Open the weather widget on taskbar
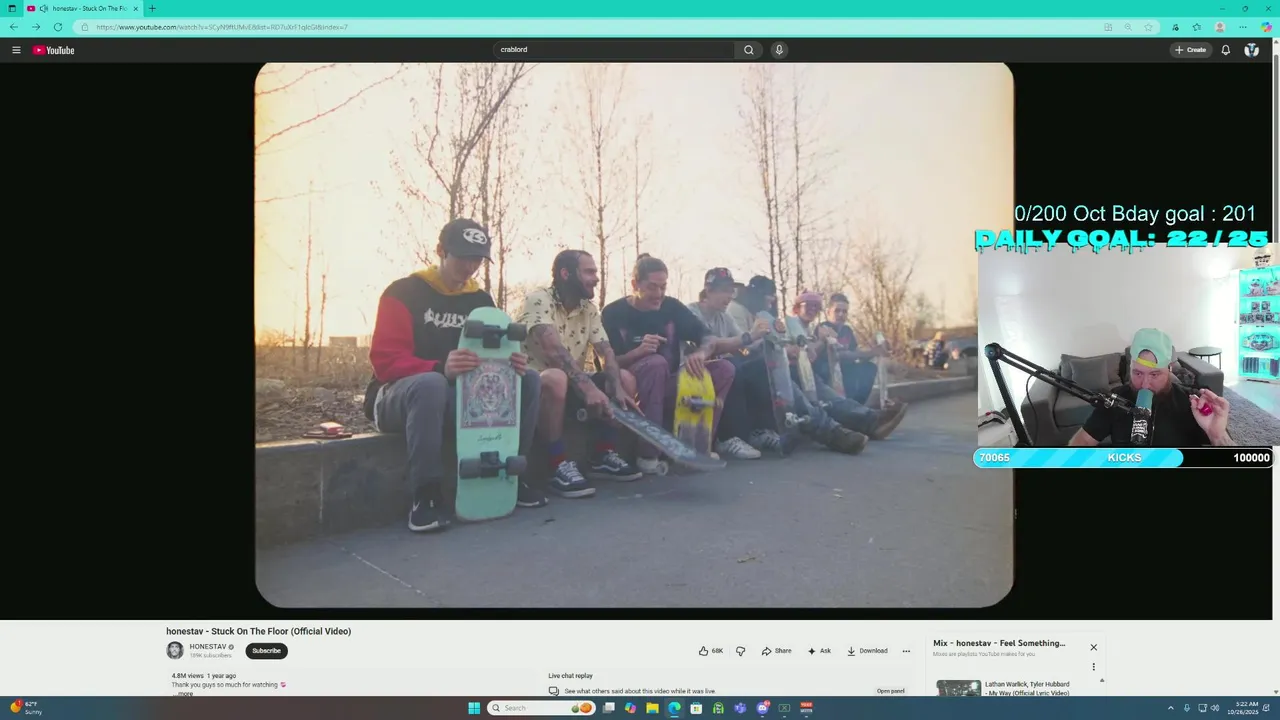This screenshot has height=720, width=1280. 26,708
